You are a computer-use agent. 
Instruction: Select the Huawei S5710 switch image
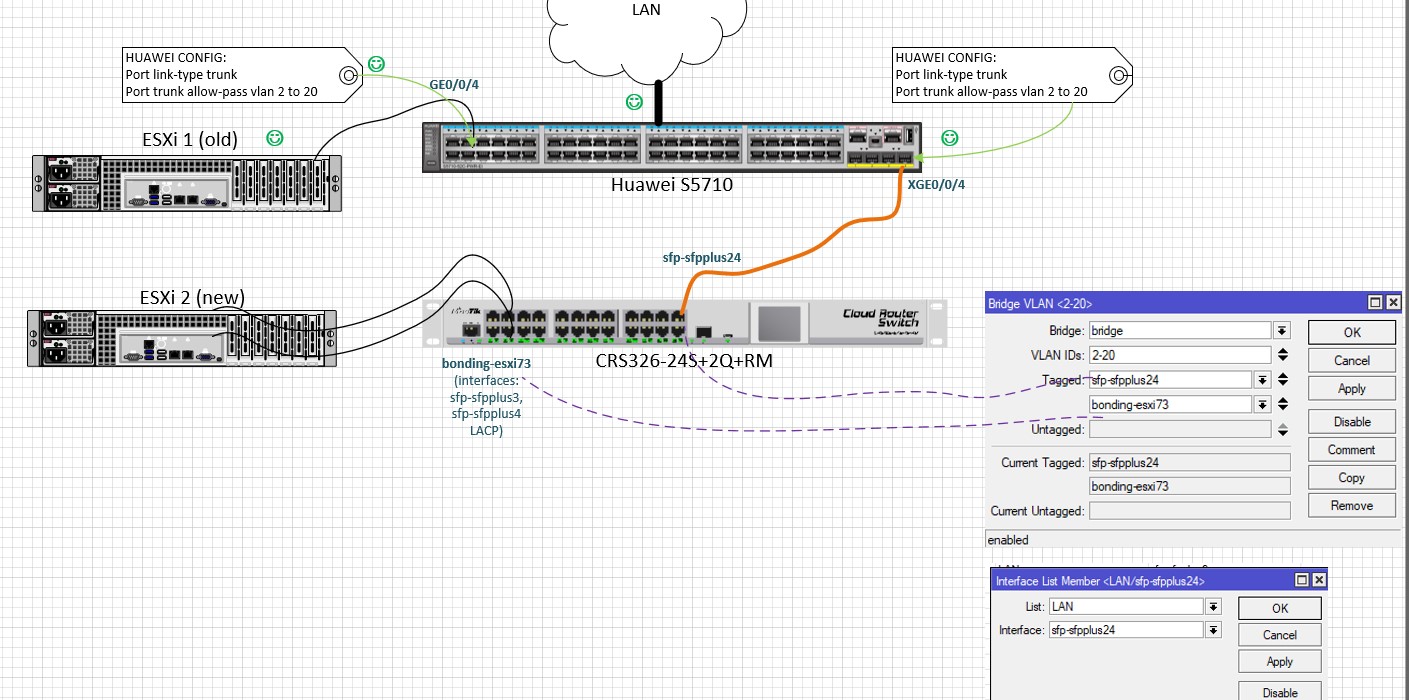tap(670, 148)
